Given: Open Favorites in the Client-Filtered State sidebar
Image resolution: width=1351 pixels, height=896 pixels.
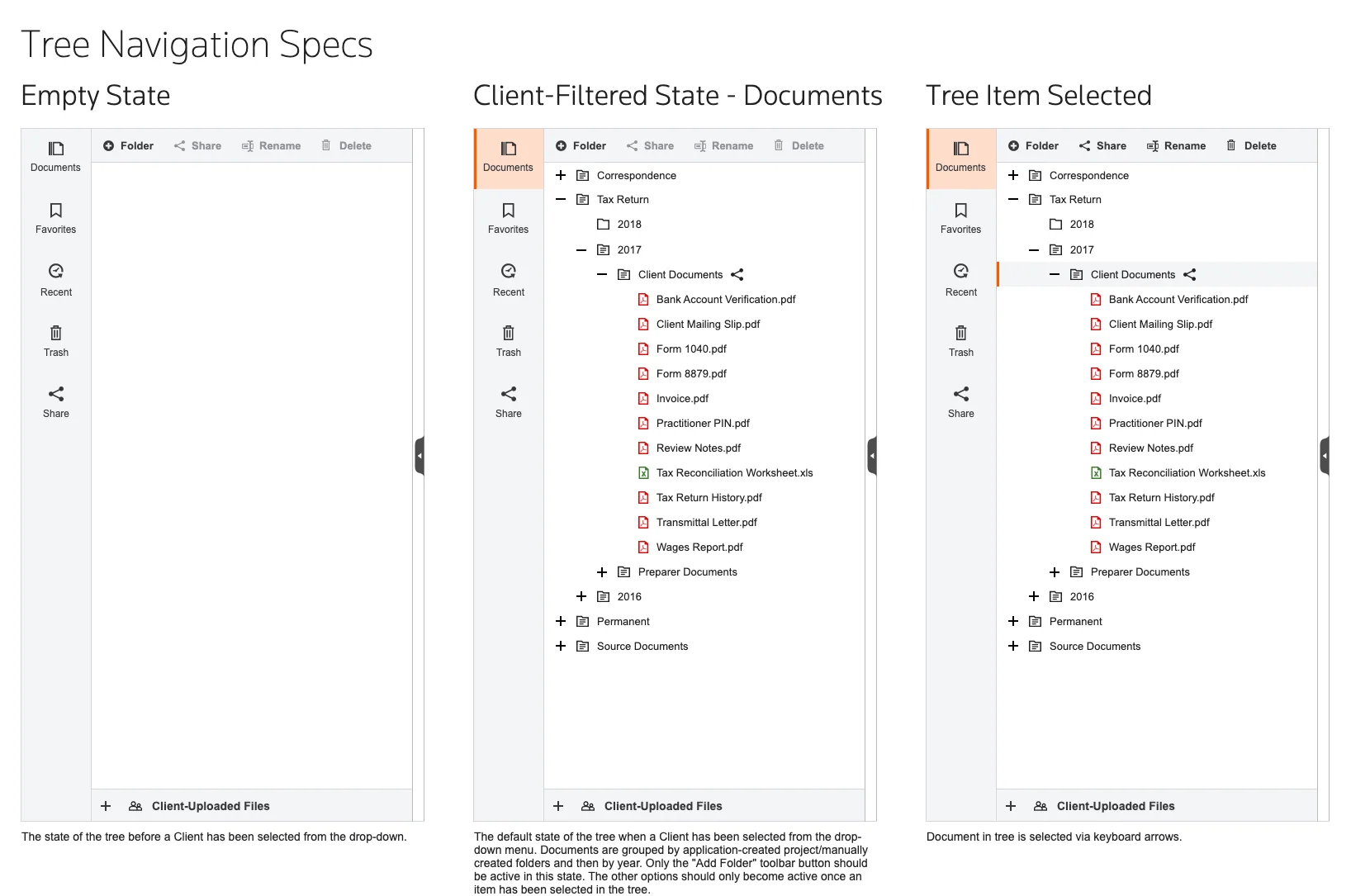Looking at the screenshot, I should pyautogui.click(x=508, y=219).
